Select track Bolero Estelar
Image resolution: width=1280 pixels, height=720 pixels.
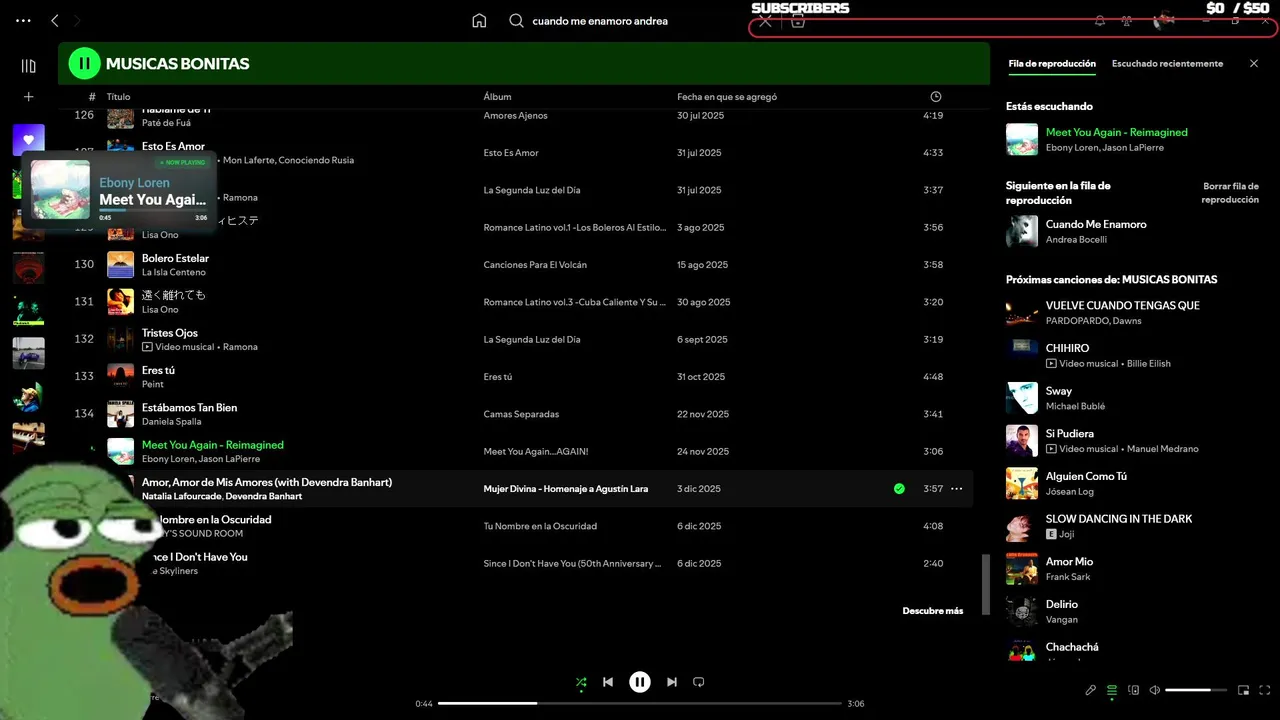point(175,258)
